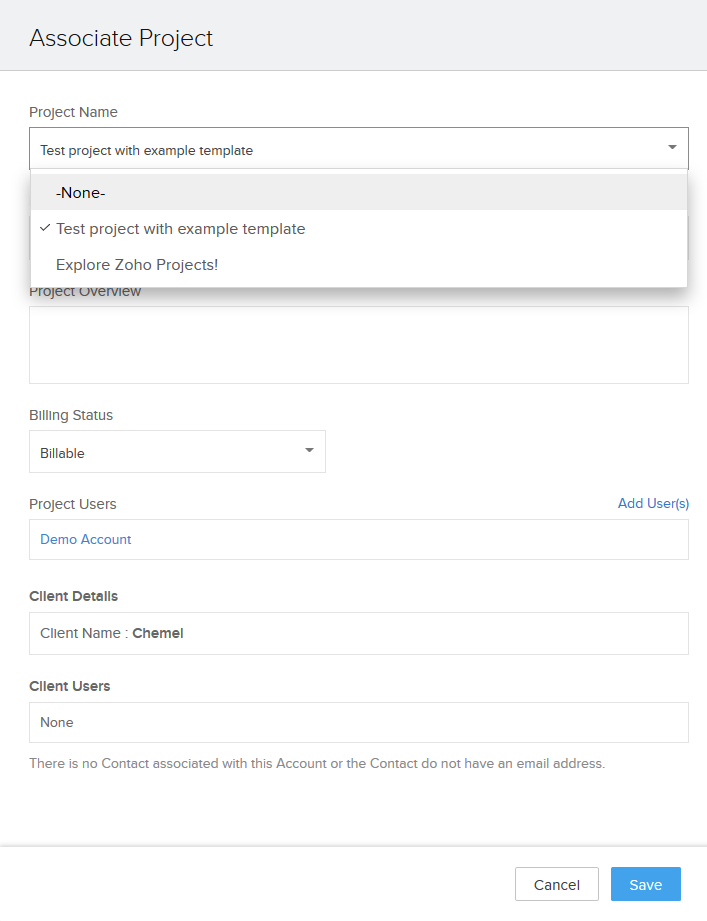Pick "Explore Zoho Projects!" from the list
The image size is (707, 921).
(137, 265)
